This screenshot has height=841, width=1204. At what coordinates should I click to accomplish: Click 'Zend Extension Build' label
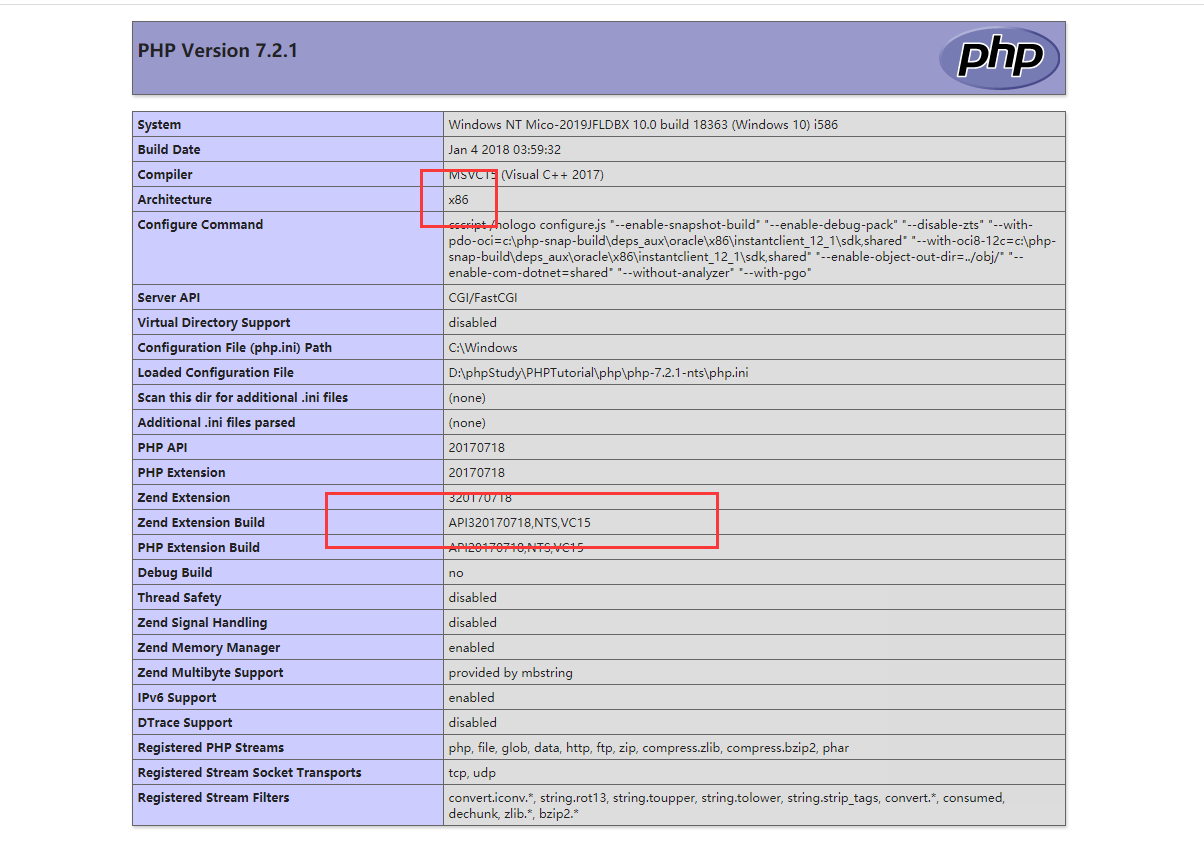tap(201, 523)
